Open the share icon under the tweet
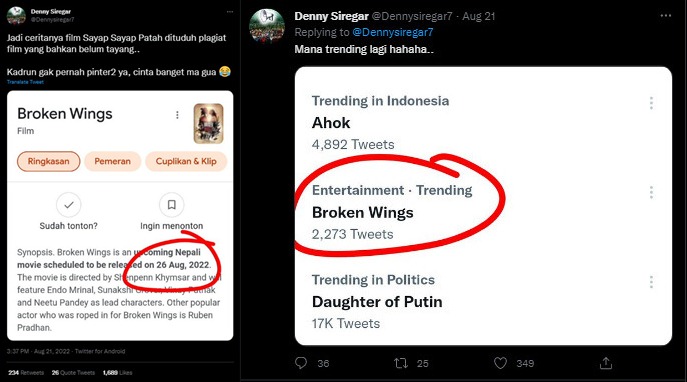This screenshot has height=382, width=687. tap(606, 363)
